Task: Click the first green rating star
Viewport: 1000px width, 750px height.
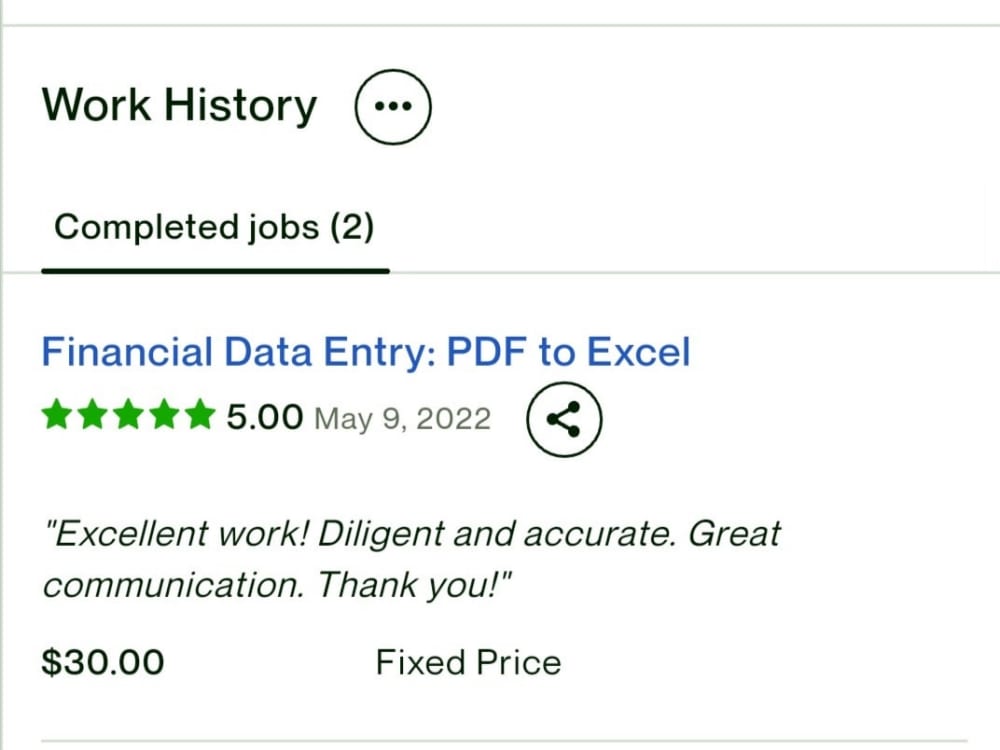Action: (x=57, y=415)
